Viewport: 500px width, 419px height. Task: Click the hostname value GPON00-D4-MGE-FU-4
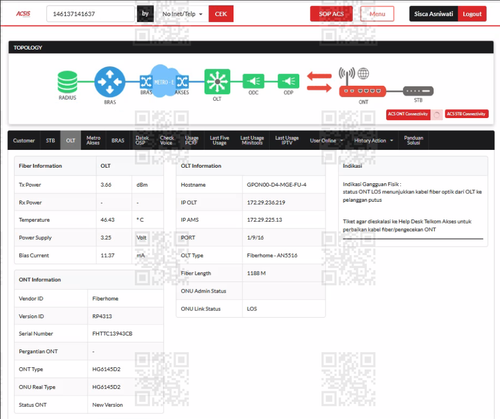tap(277, 185)
